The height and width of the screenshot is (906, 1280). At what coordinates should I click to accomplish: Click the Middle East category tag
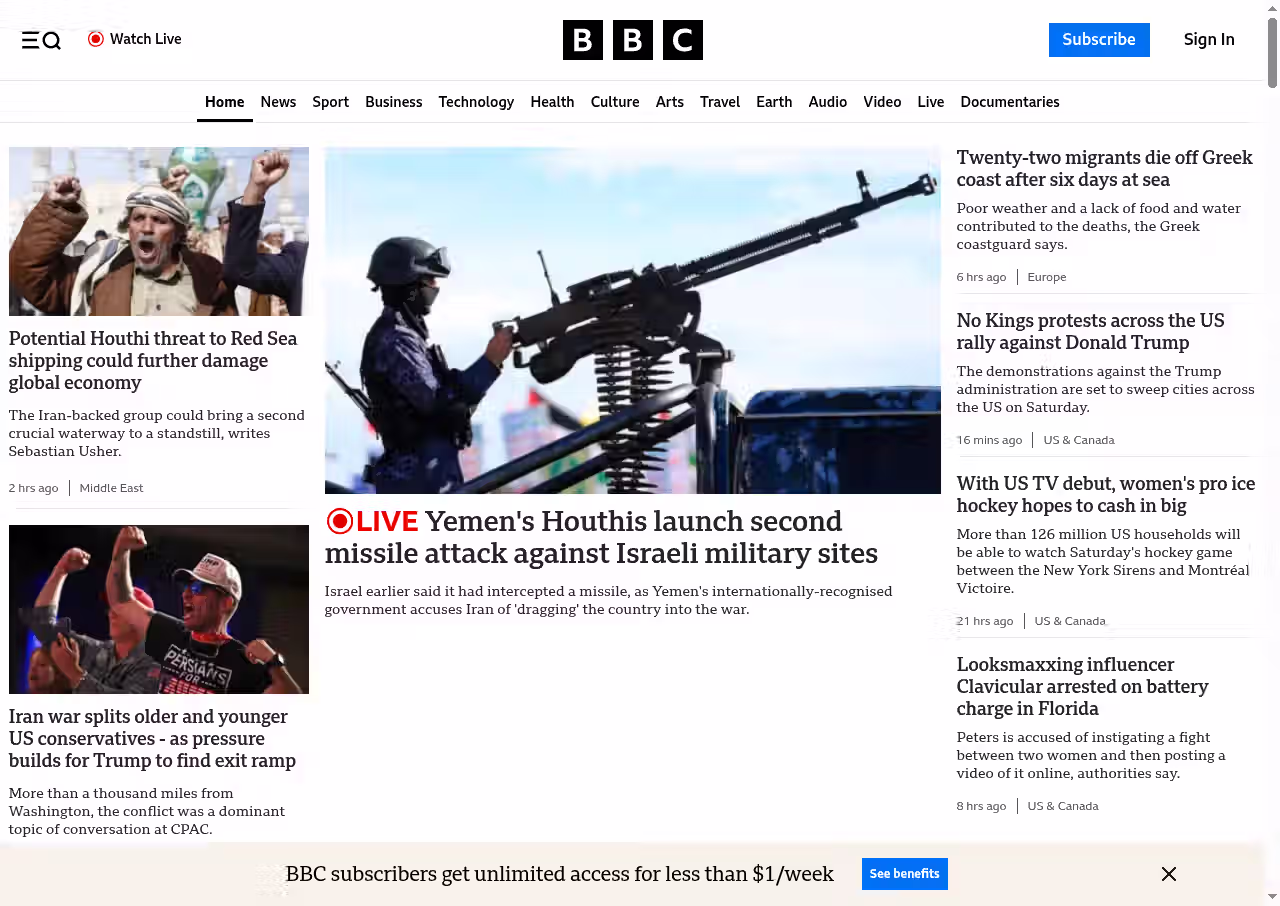tap(111, 488)
